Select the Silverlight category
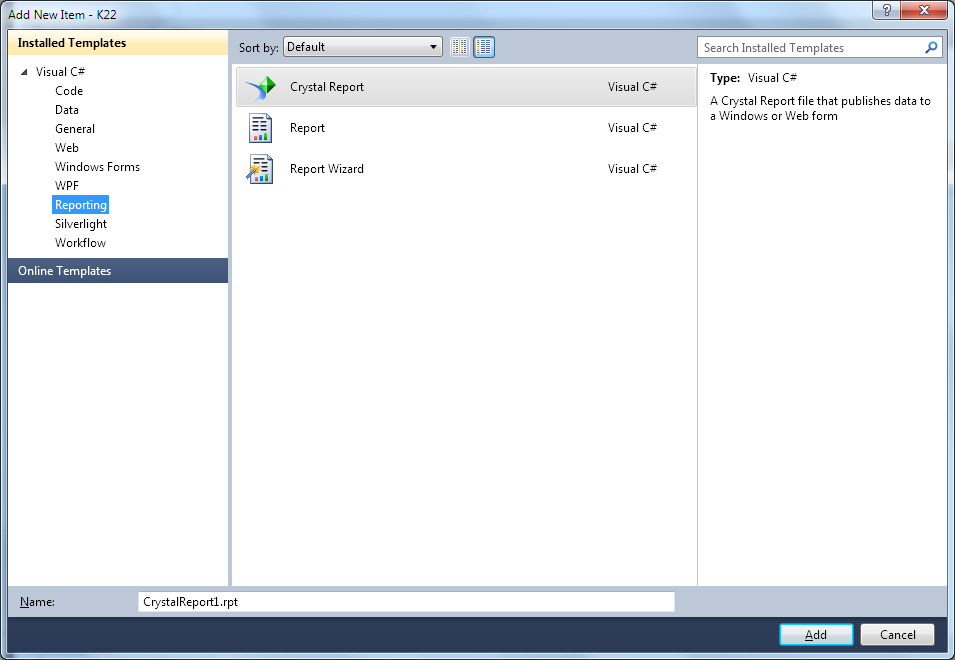Screen dimensions: 955x660 (81, 223)
